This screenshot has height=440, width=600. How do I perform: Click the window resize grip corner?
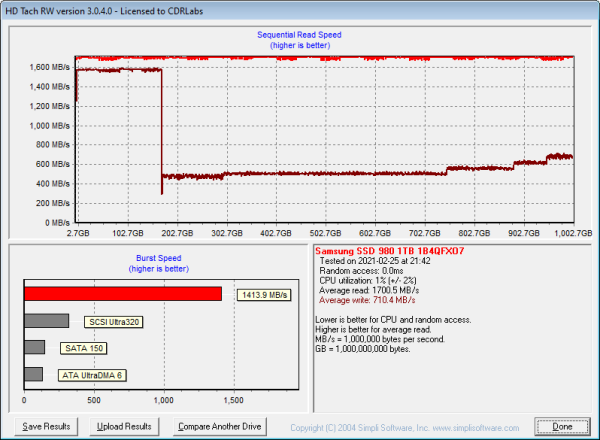tap(594, 434)
